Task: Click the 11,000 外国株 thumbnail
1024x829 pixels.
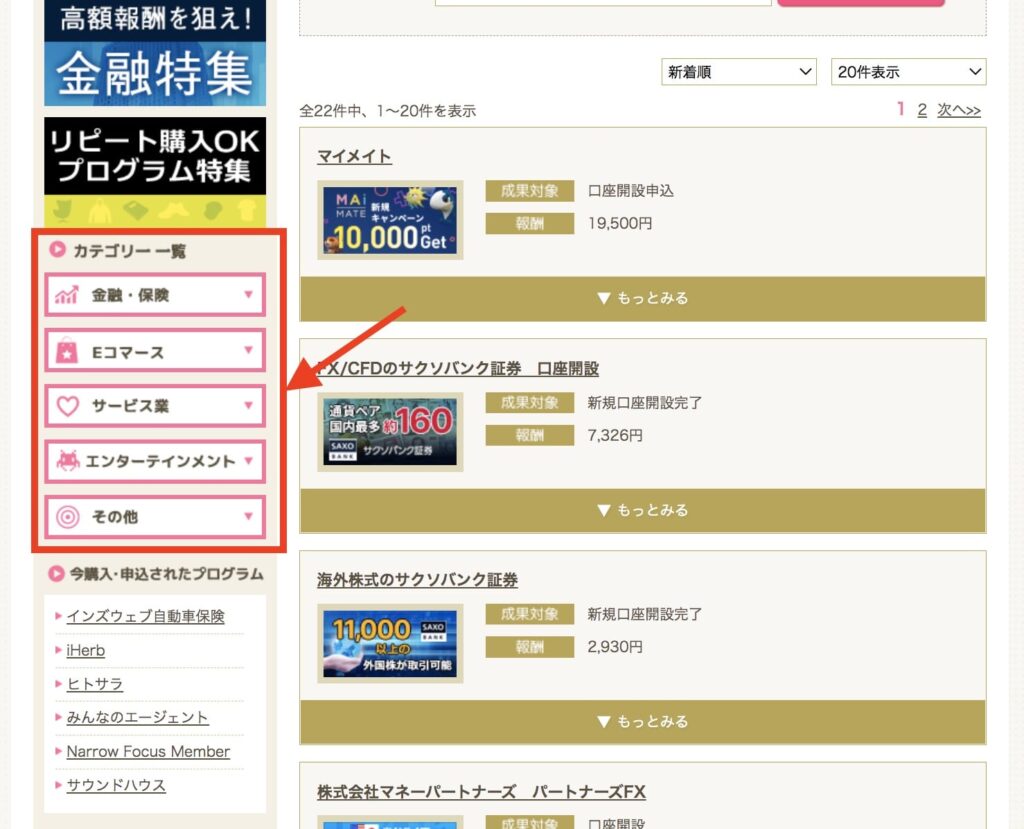Action: 391,643
